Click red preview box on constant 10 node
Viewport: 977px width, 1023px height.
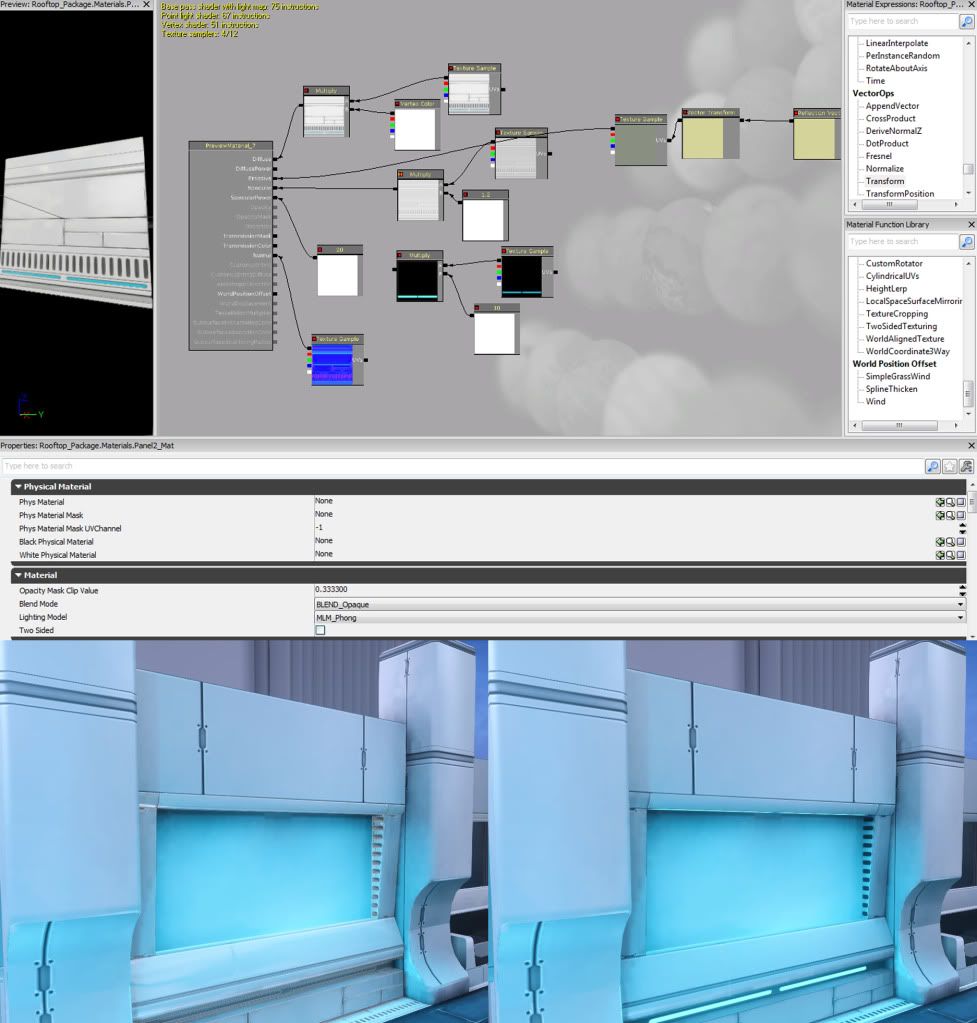pyautogui.click(x=477, y=308)
